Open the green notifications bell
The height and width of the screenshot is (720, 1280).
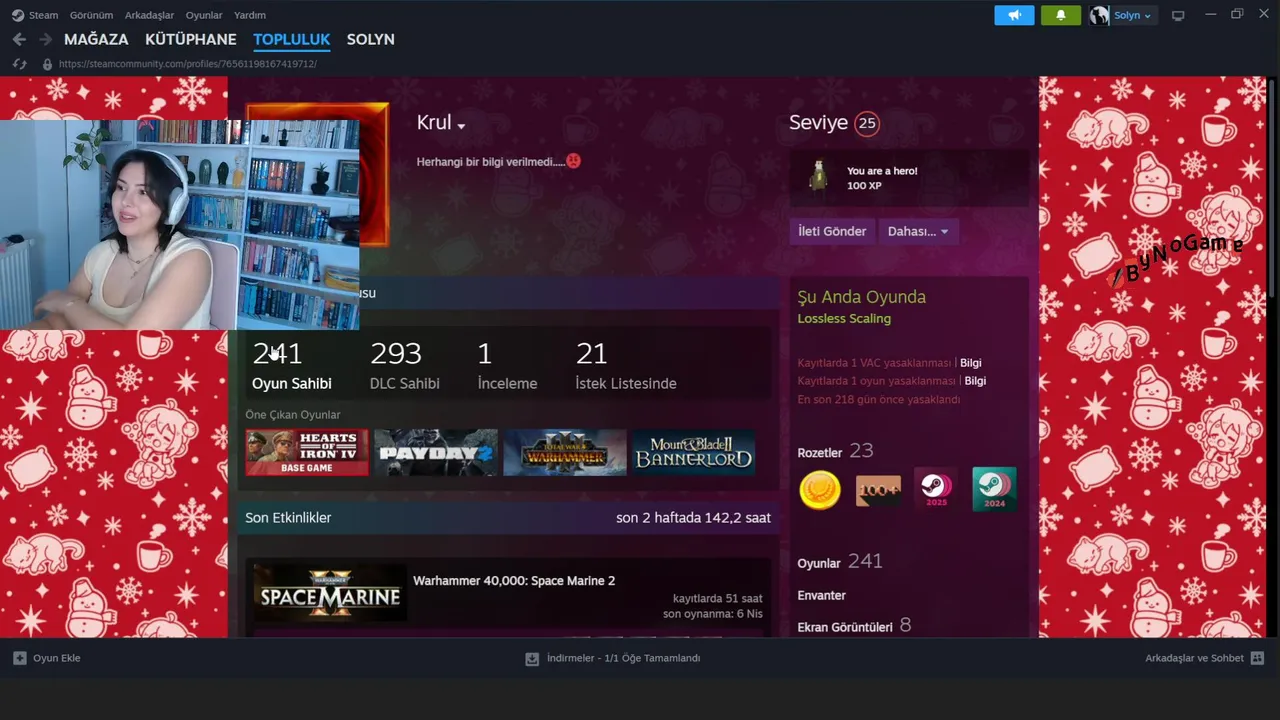(x=1060, y=15)
